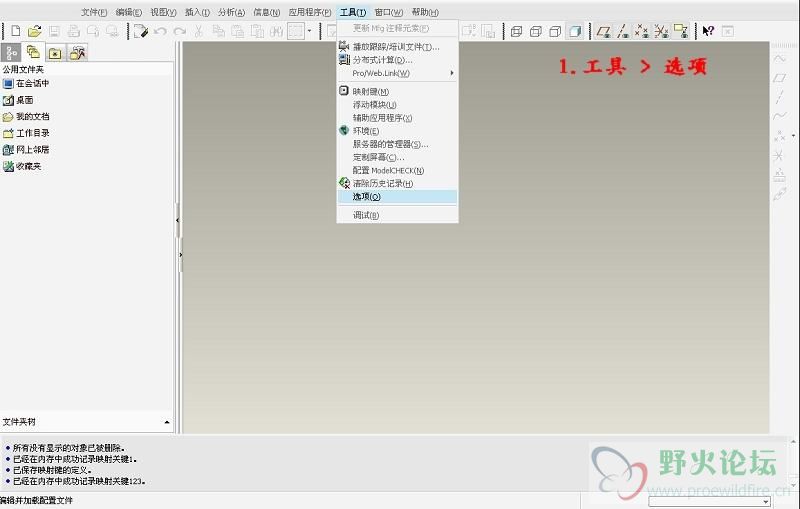Image resolution: width=800 pixels, height=509 pixels.
Task: Switch to the Favorites navigator tab
Action: click(x=55, y=53)
